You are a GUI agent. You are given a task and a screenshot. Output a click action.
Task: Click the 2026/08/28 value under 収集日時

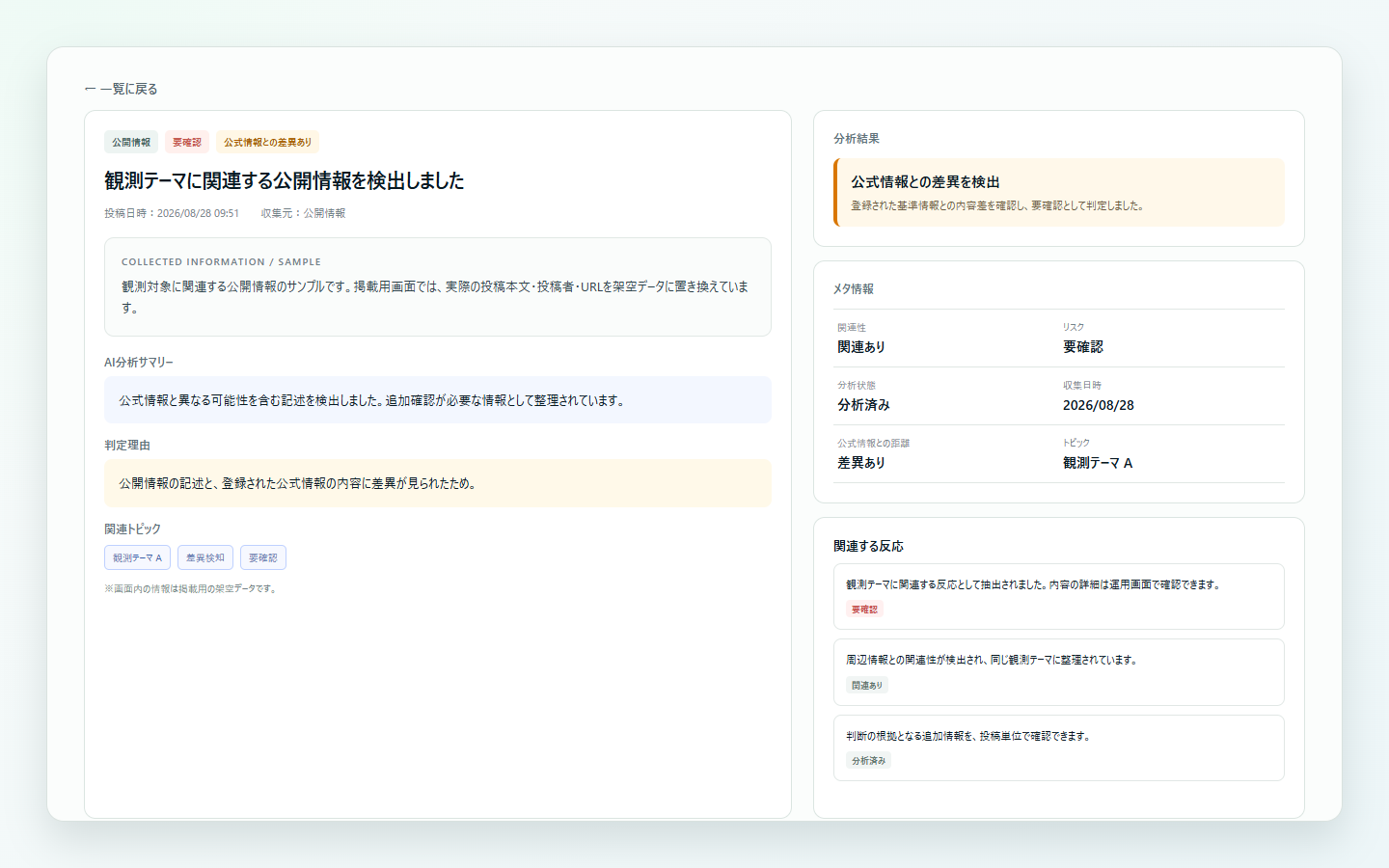(1099, 405)
